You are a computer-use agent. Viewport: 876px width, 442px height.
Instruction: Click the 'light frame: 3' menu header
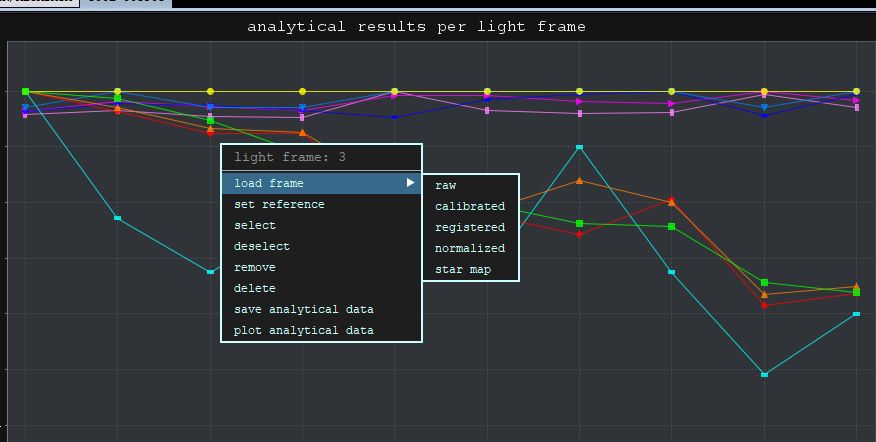tap(290, 157)
